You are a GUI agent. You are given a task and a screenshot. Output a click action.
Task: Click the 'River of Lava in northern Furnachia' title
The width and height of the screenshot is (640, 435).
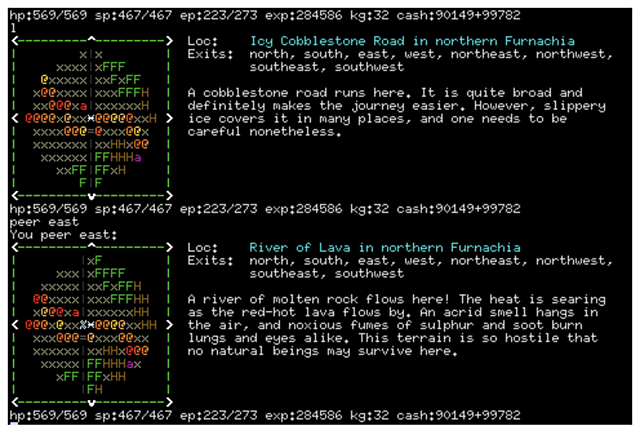point(385,248)
